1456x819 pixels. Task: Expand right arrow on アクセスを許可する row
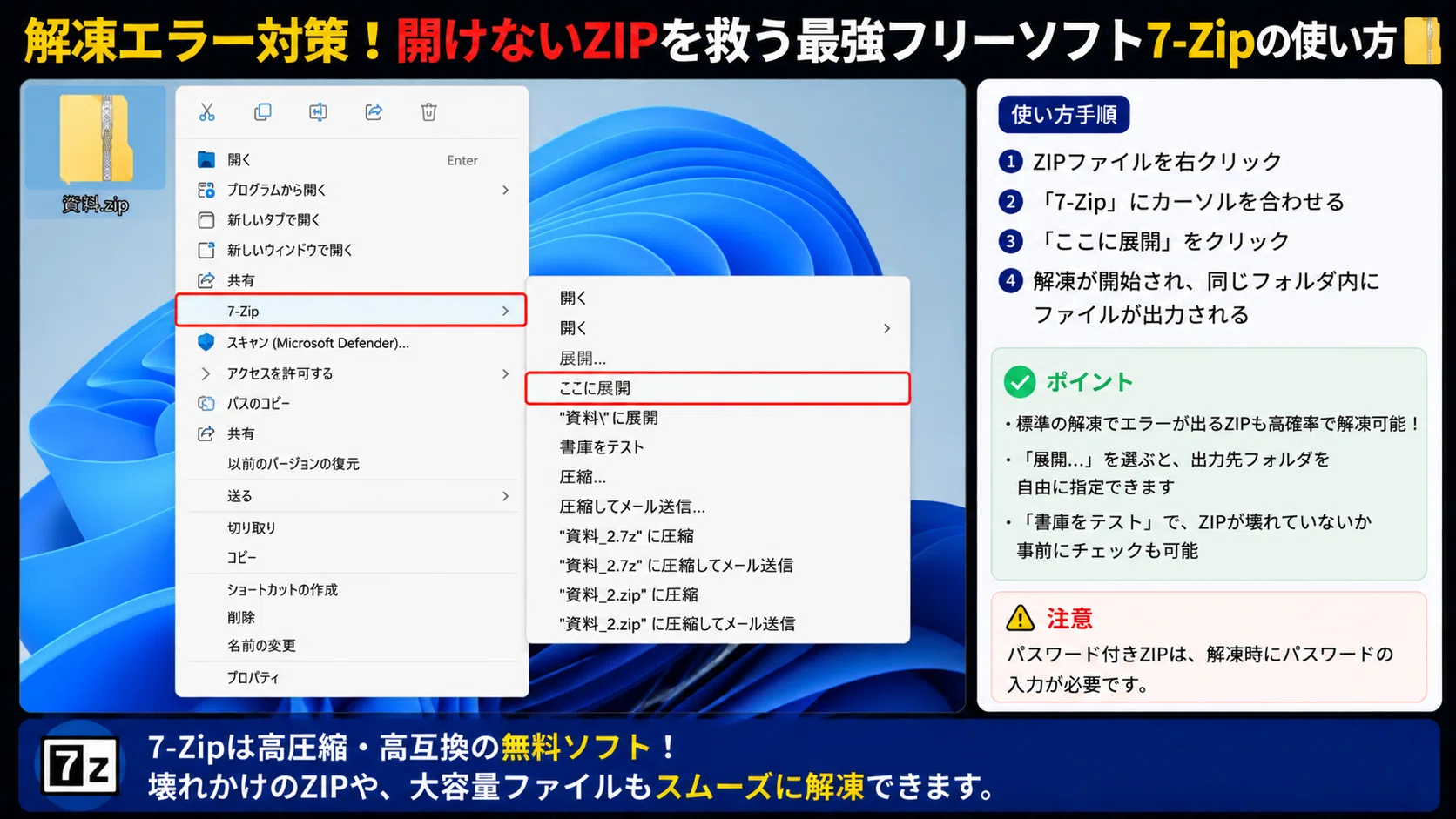(506, 373)
